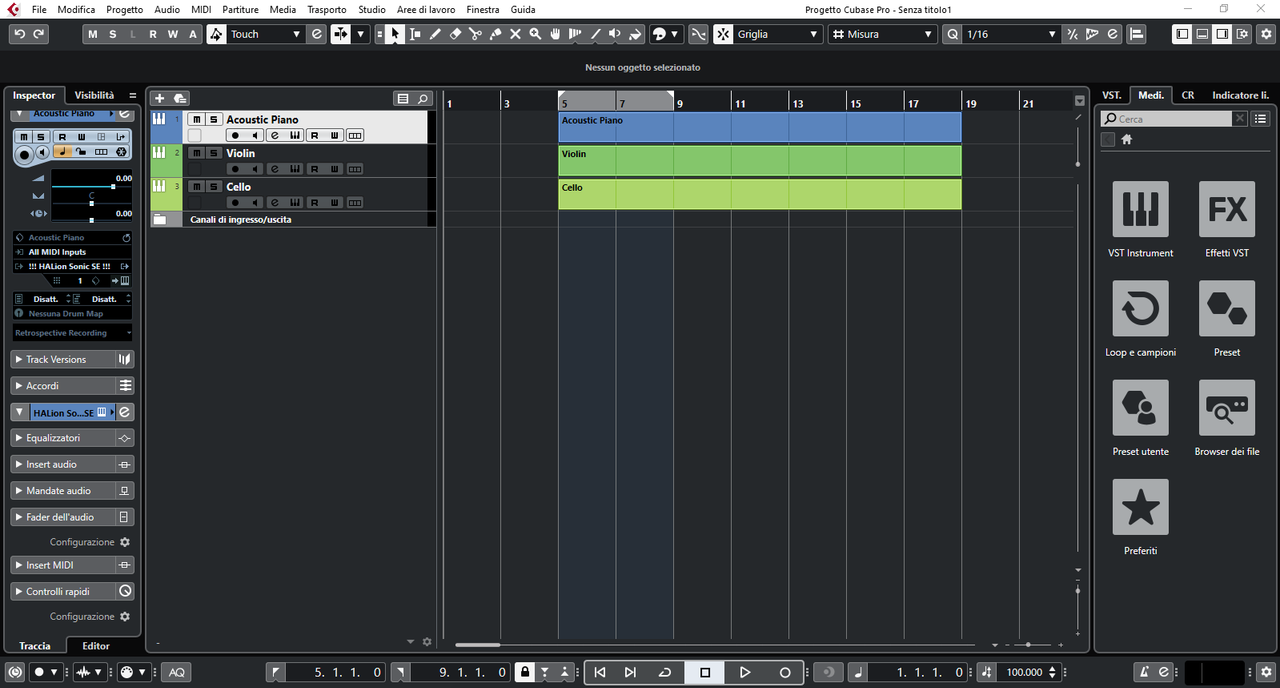Image resolution: width=1280 pixels, height=688 pixels.
Task: Click the Stop transport button
Action: 705,672
